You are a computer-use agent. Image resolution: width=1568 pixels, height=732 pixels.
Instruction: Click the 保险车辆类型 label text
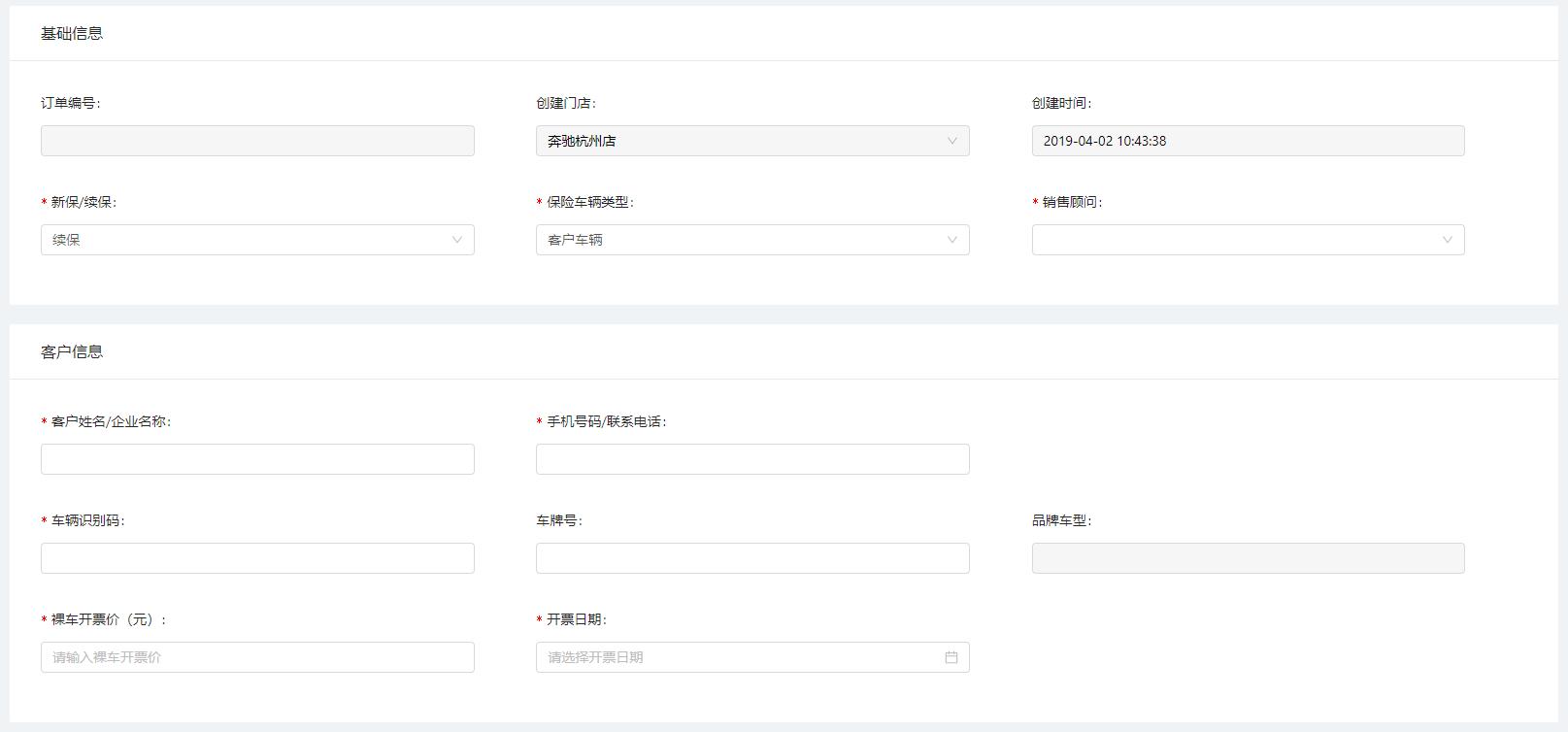[x=589, y=202]
